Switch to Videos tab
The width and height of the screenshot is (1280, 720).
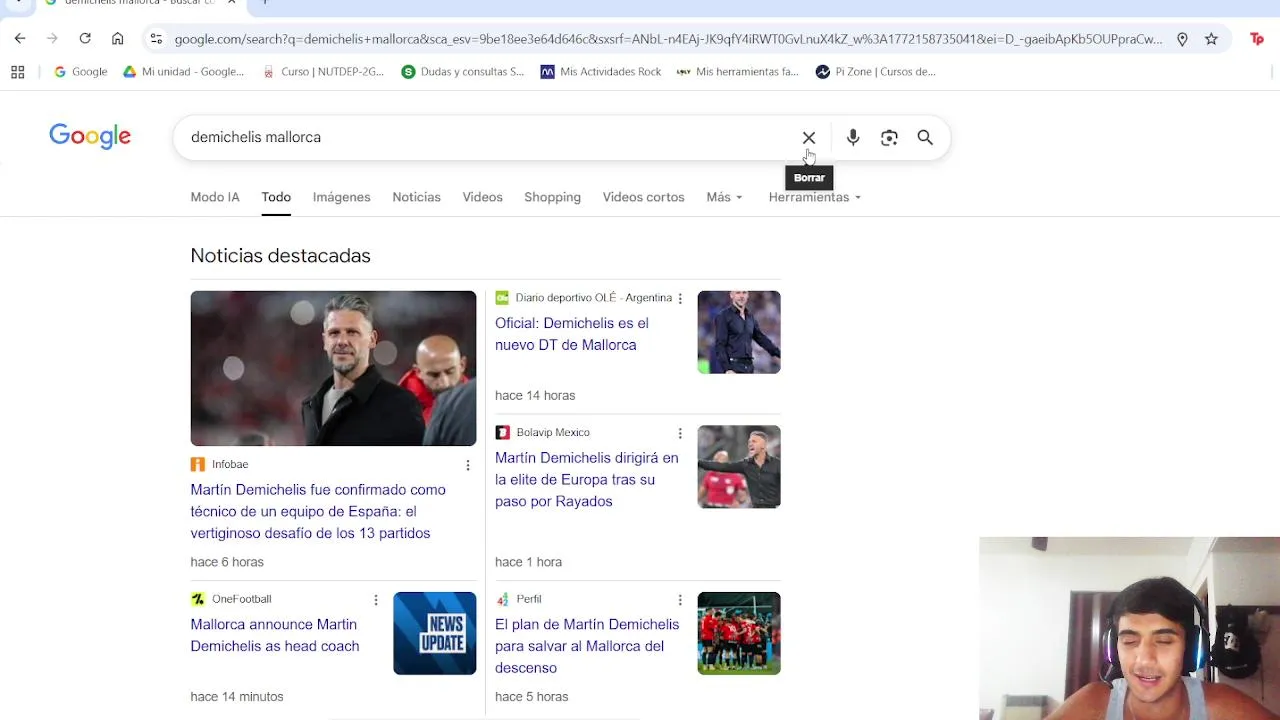point(482,197)
